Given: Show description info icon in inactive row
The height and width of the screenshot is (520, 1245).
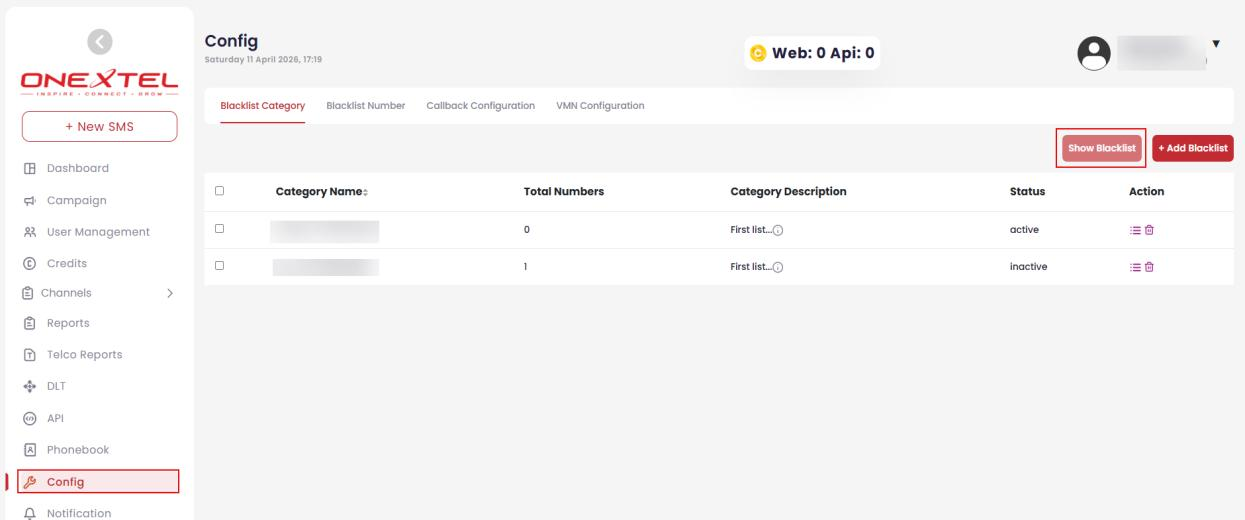Looking at the screenshot, I should (x=778, y=267).
